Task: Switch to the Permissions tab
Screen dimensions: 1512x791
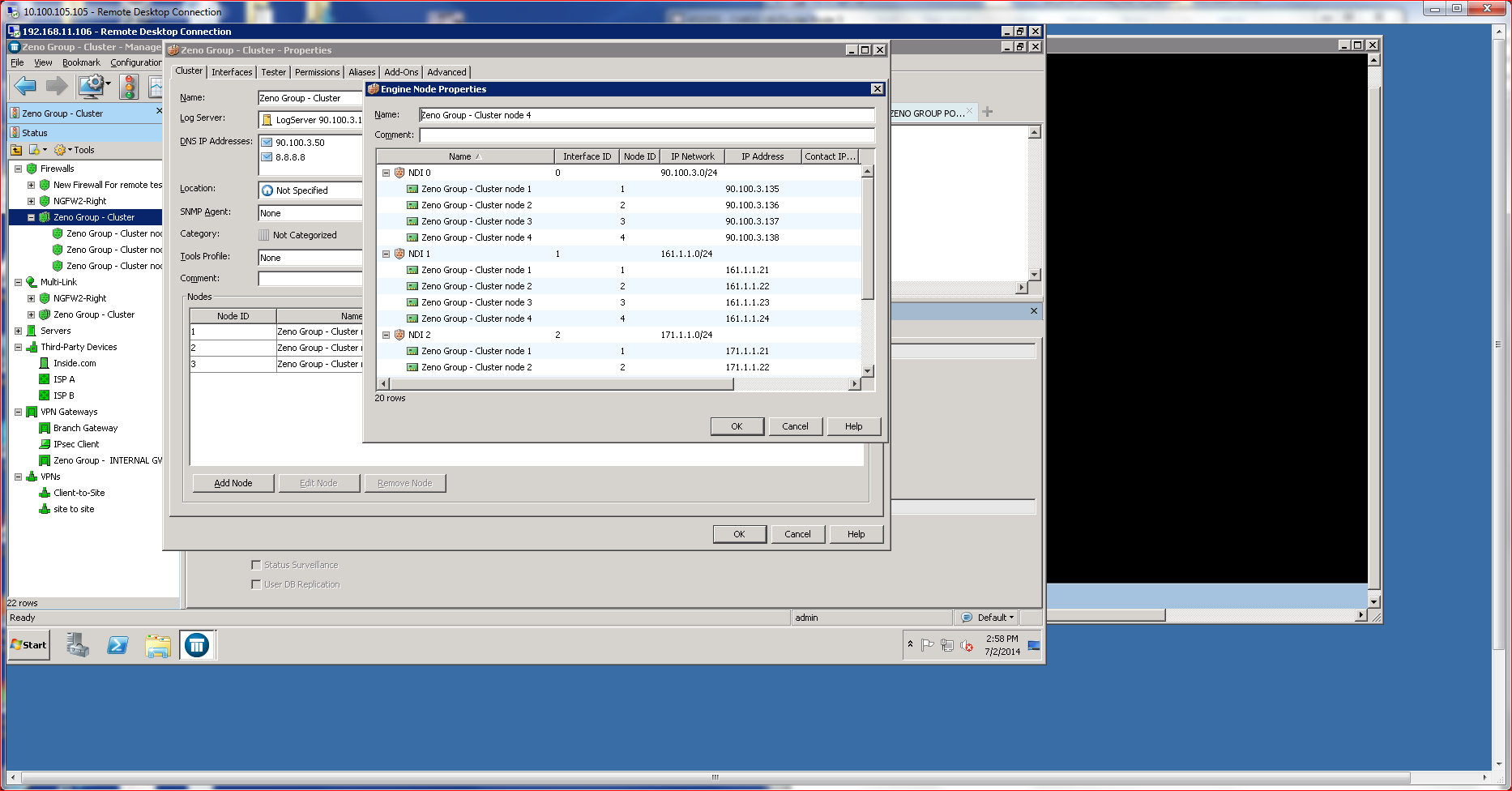Action: click(x=317, y=72)
